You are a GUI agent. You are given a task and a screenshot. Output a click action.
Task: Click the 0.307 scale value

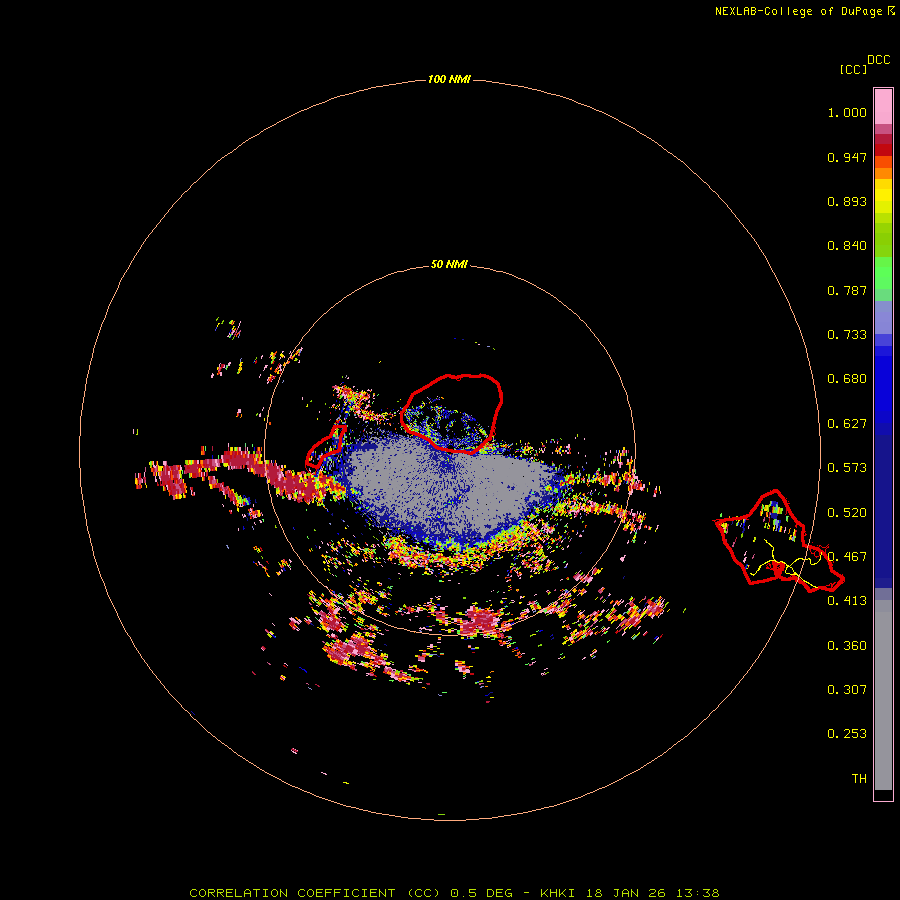click(847, 690)
